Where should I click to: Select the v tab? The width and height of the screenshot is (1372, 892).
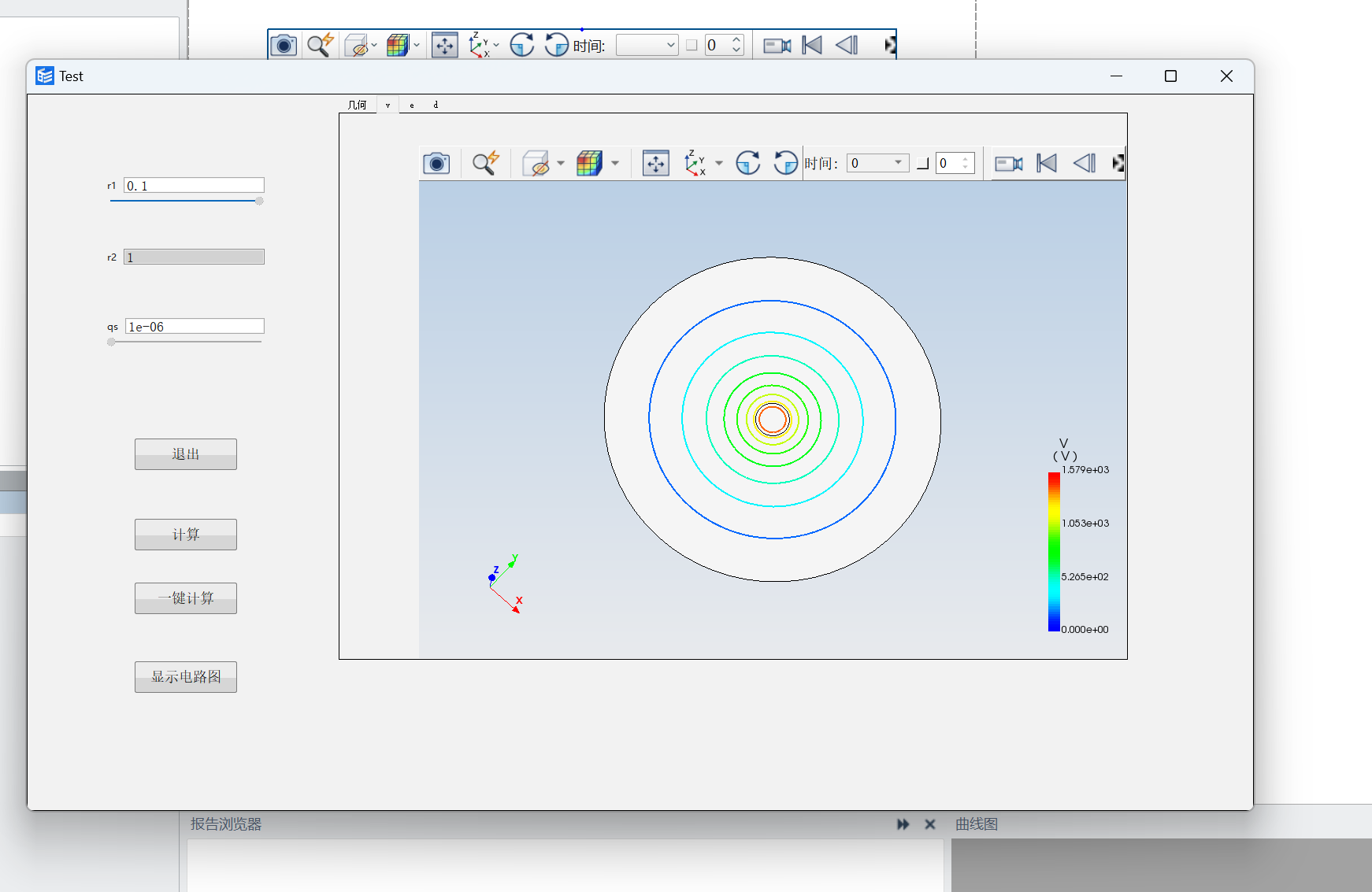pyautogui.click(x=387, y=105)
